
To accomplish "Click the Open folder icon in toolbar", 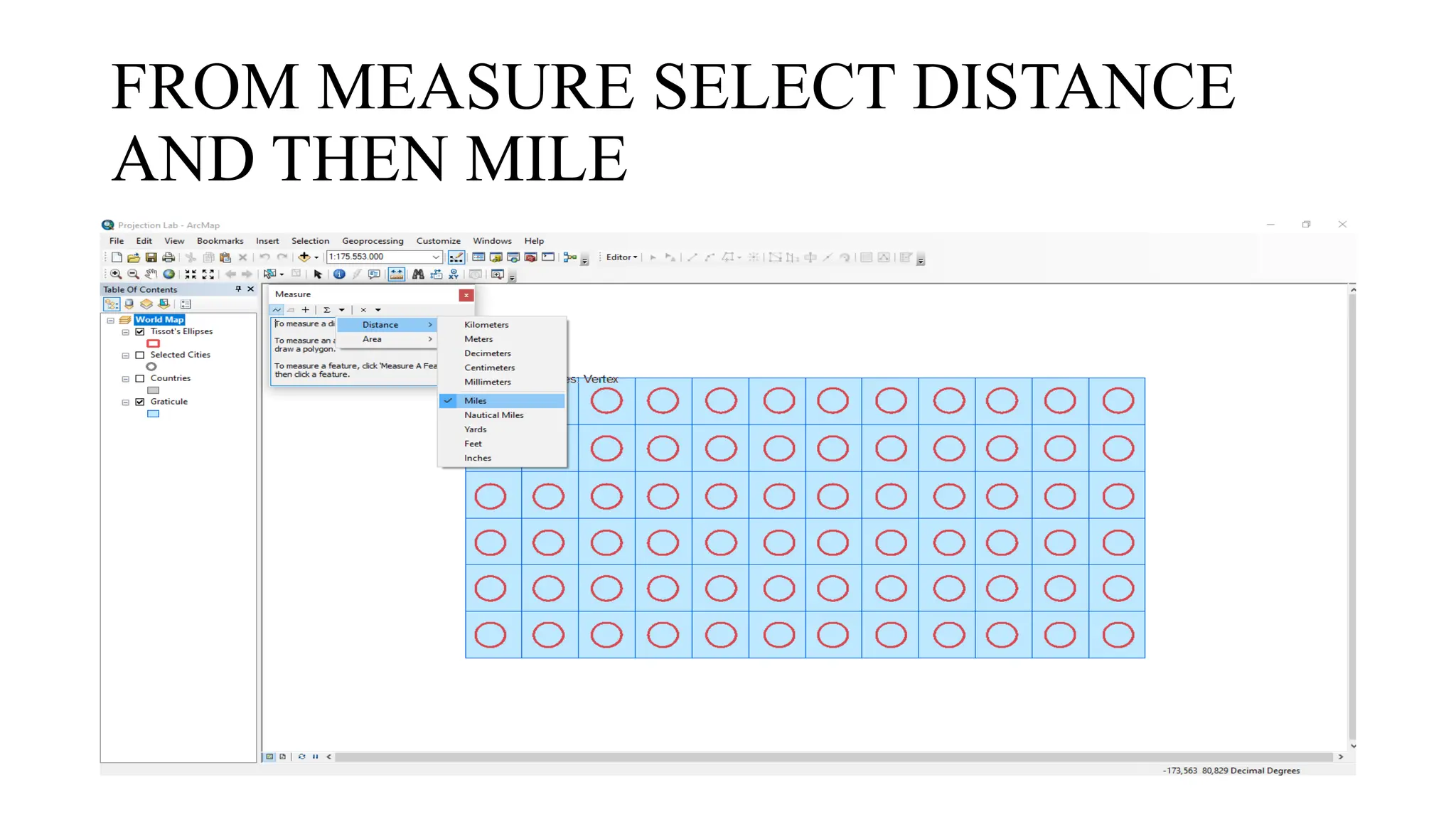I will 133,257.
